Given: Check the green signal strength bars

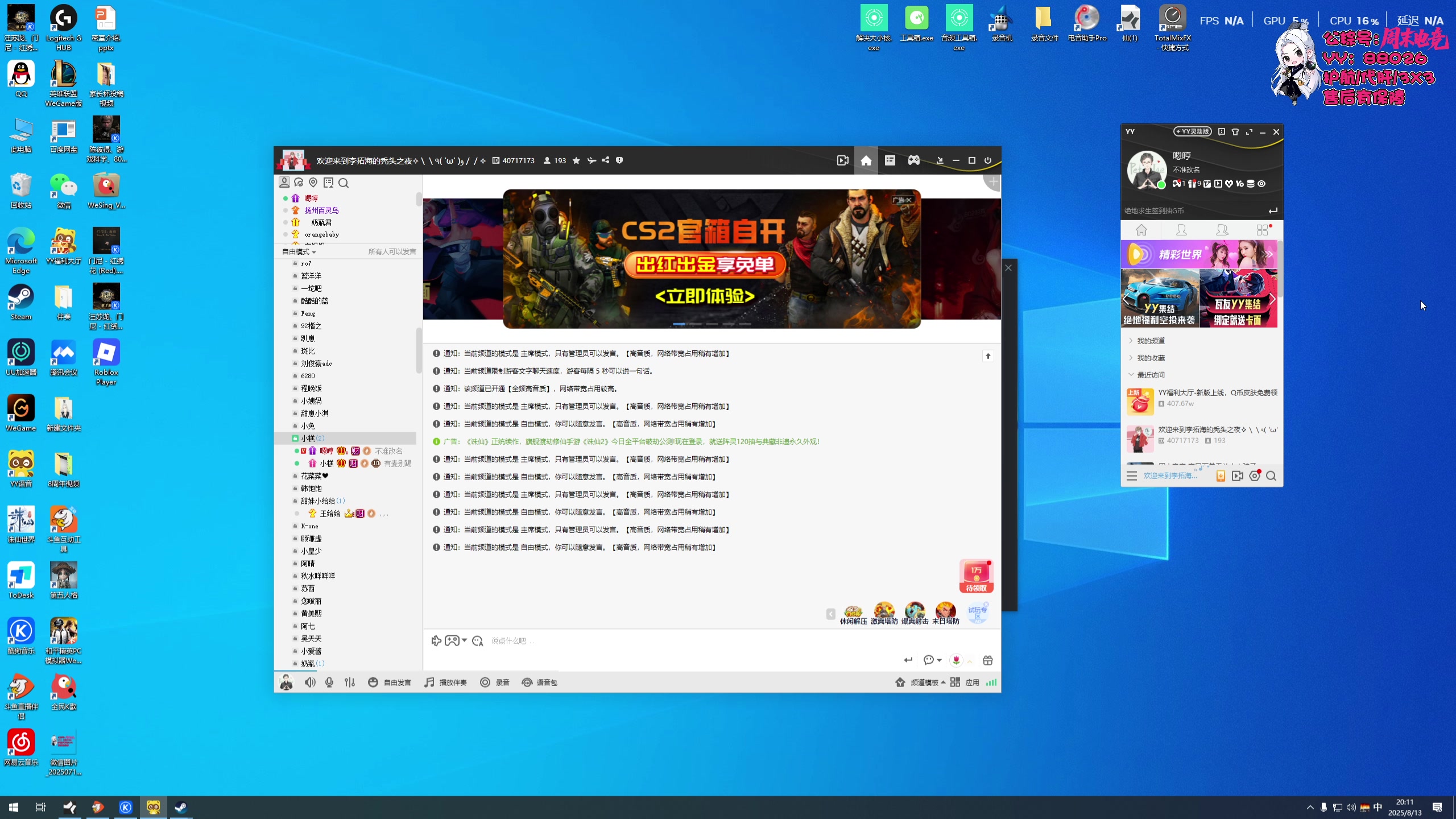Looking at the screenshot, I should [x=991, y=682].
